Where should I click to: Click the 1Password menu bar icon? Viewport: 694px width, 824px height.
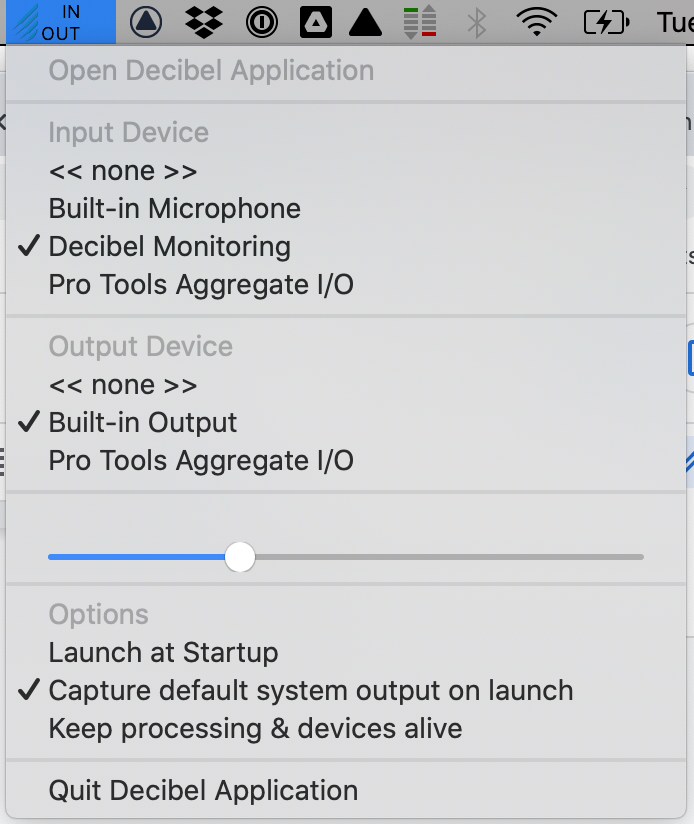[261, 22]
